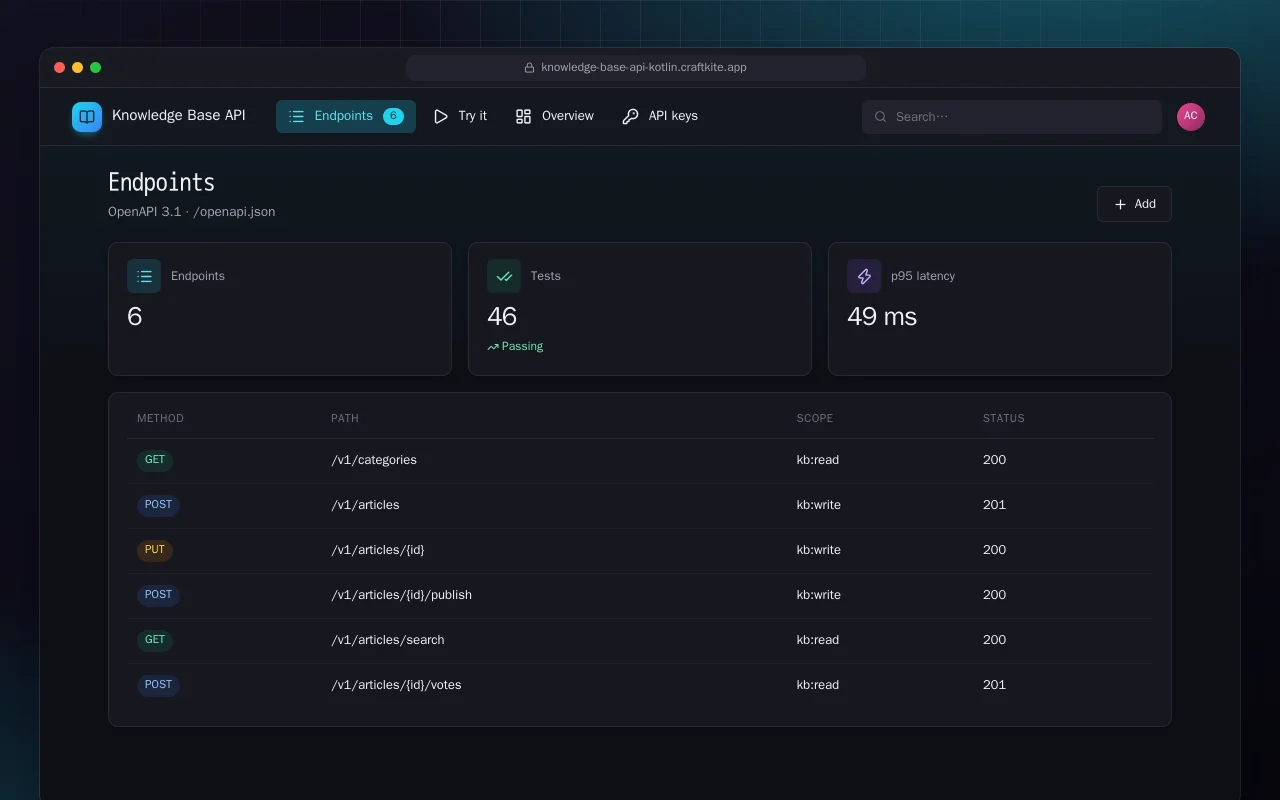This screenshot has width=1280, height=800.
Task: Click the METHOD column header
Action: pos(160,418)
